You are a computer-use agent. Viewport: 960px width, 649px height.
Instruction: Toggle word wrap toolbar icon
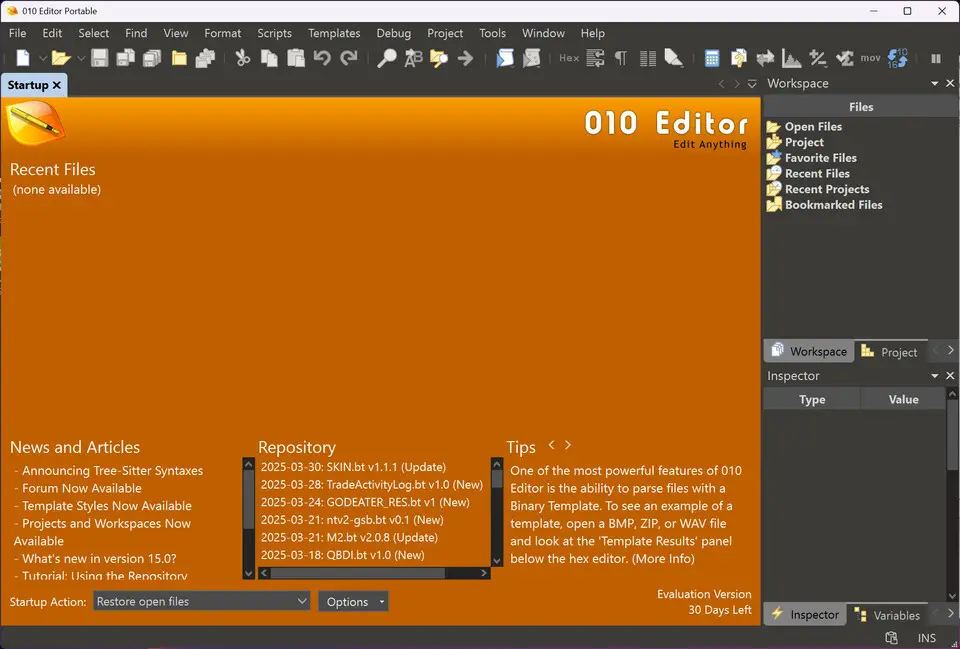coord(595,58)
